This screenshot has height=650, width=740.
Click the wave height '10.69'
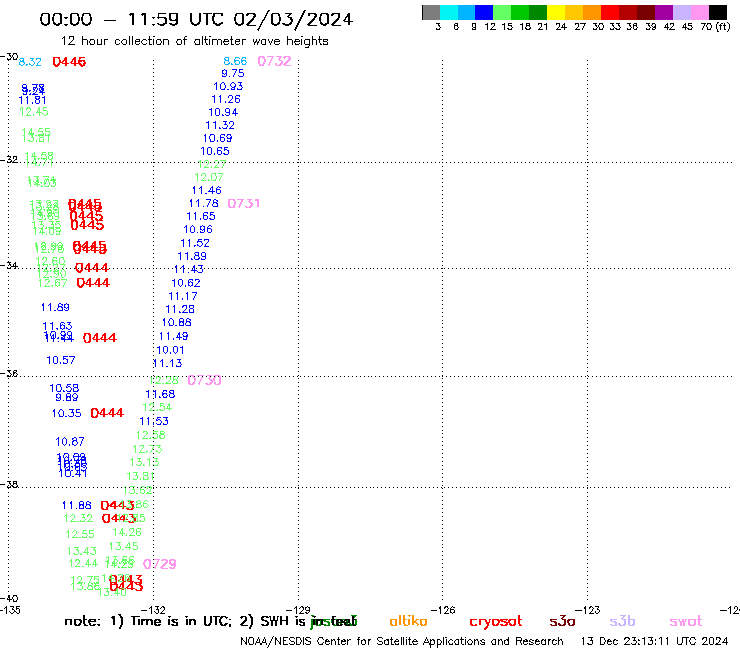218,138
